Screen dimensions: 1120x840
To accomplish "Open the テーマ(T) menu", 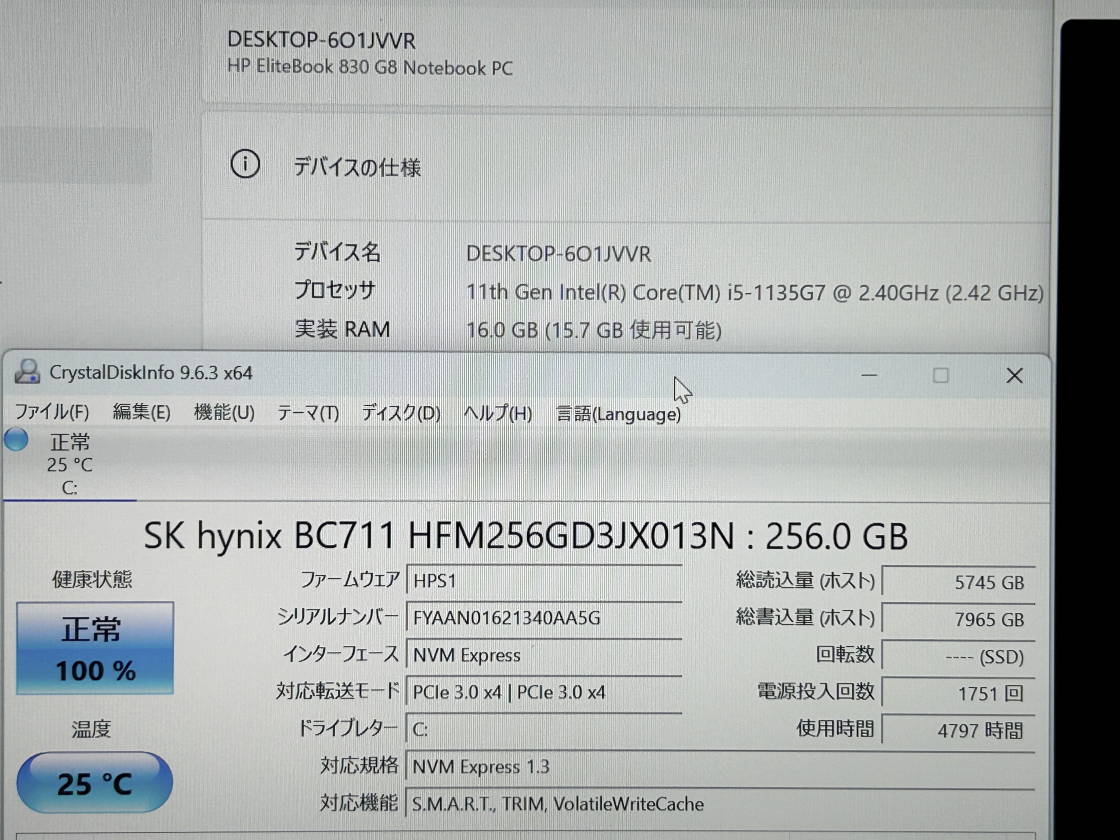I will (x=308, y=413).
